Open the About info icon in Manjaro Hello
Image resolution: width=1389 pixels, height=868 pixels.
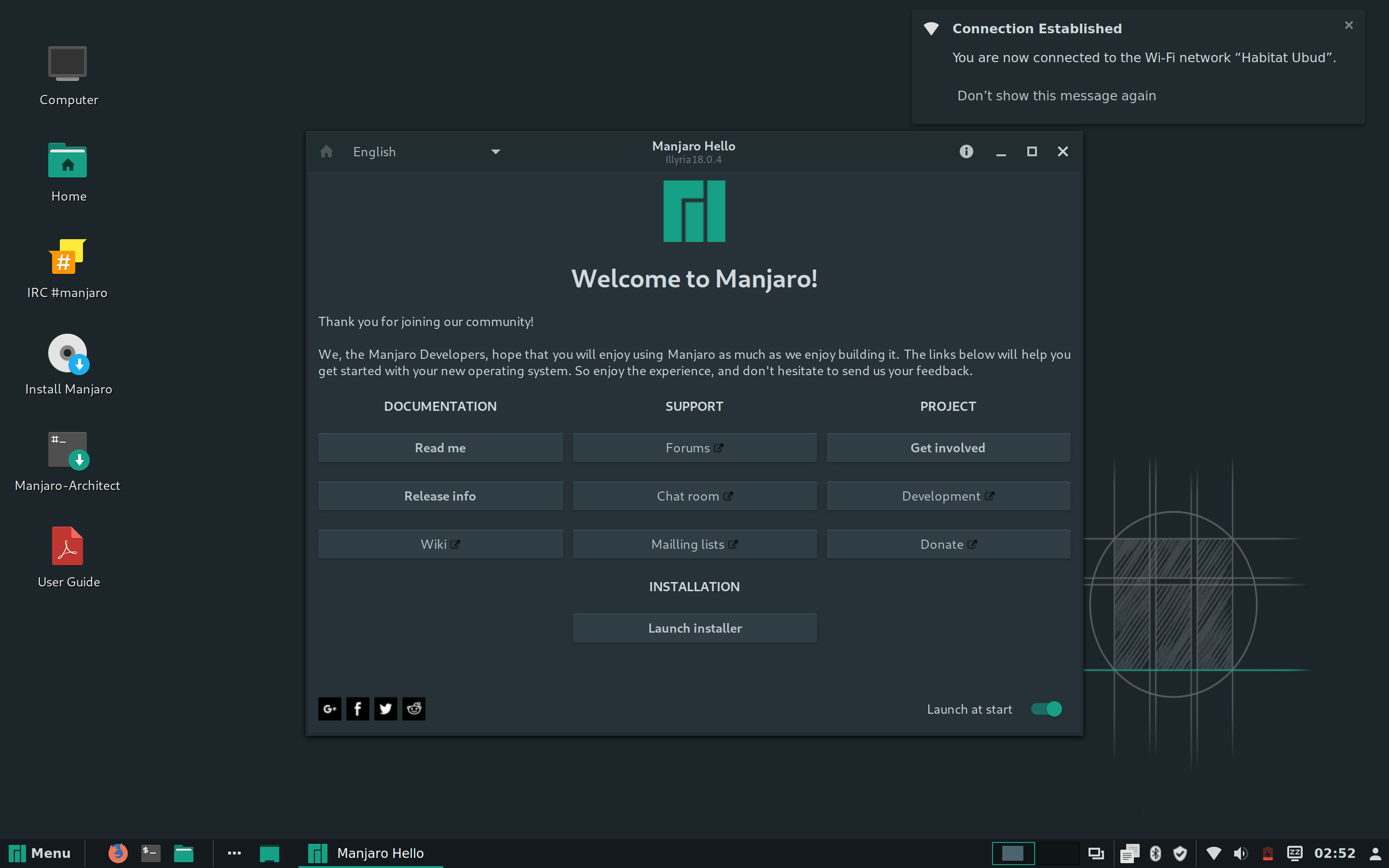(x=966, y=151)
